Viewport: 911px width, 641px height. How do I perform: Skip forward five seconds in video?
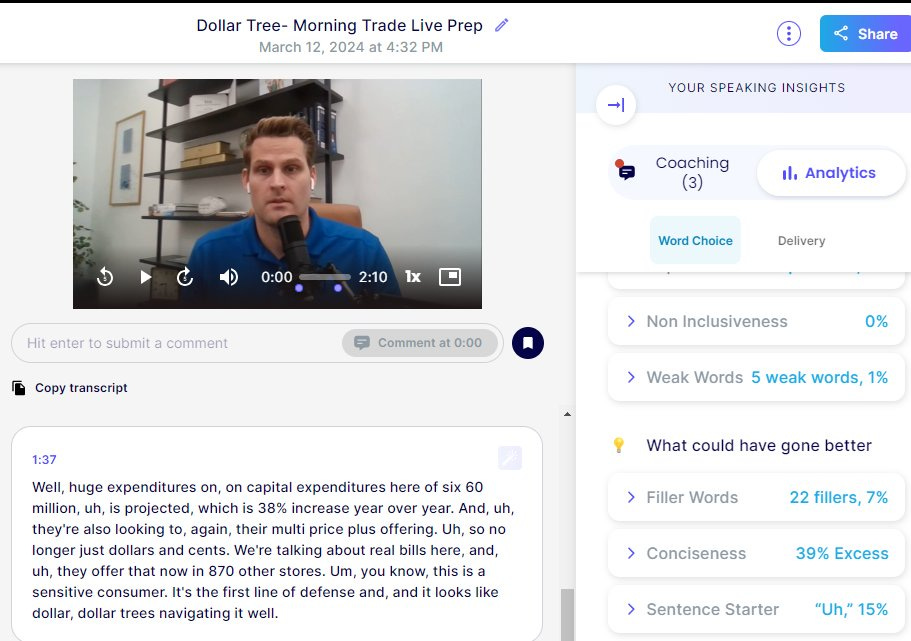(x=185, y=277)
